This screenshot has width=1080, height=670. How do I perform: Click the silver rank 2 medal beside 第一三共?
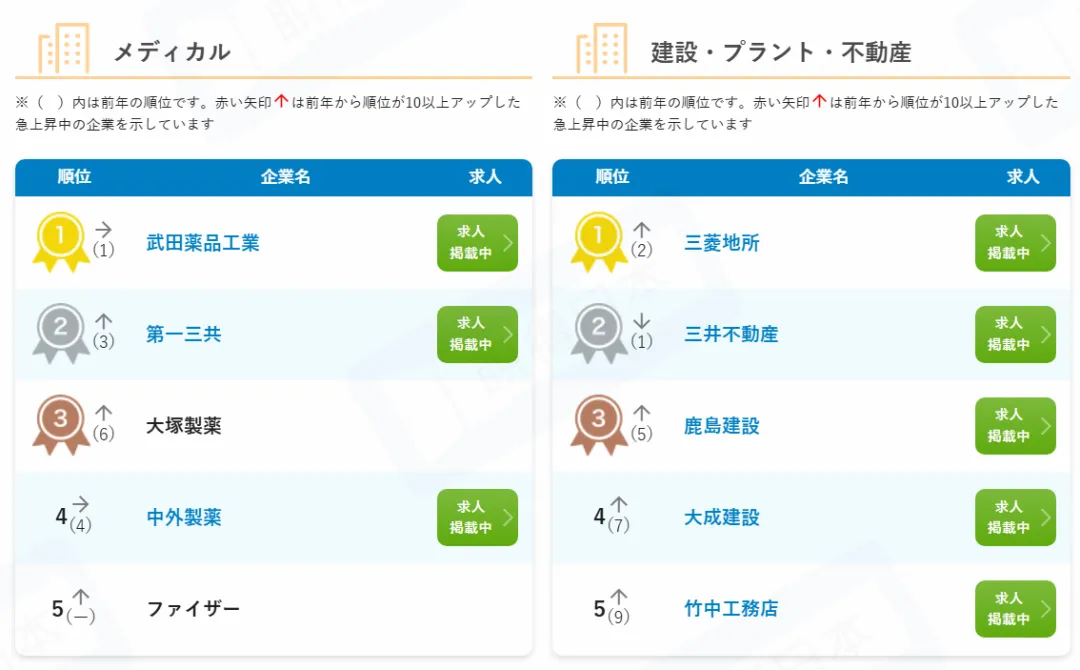click(x=61, y=333)
